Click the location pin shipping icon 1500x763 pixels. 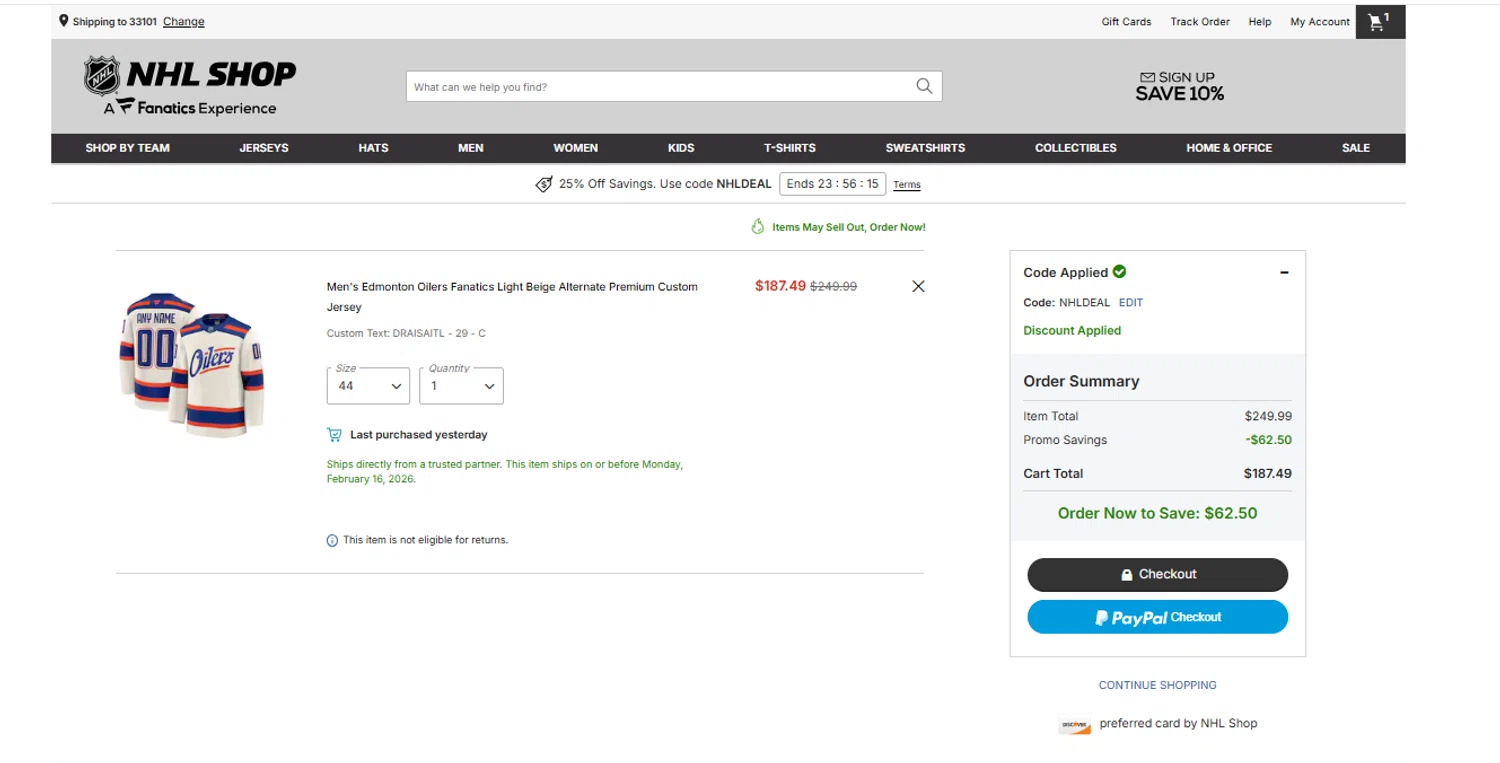(x=64, y=21)
